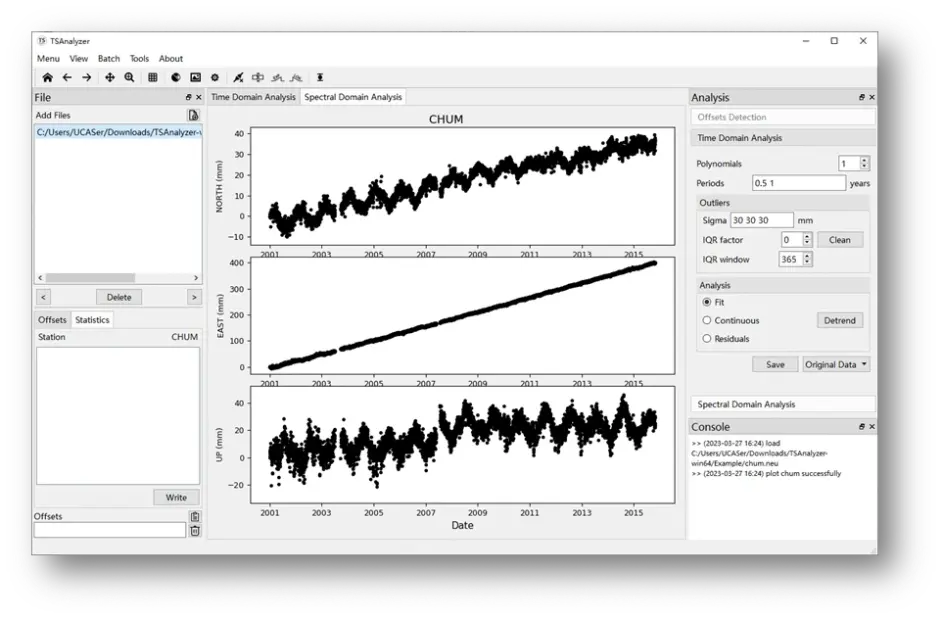This screenshot has height=619, width=942.
Task: Click the IQR window spinner arrows
Action: click(x=807, y=259)
